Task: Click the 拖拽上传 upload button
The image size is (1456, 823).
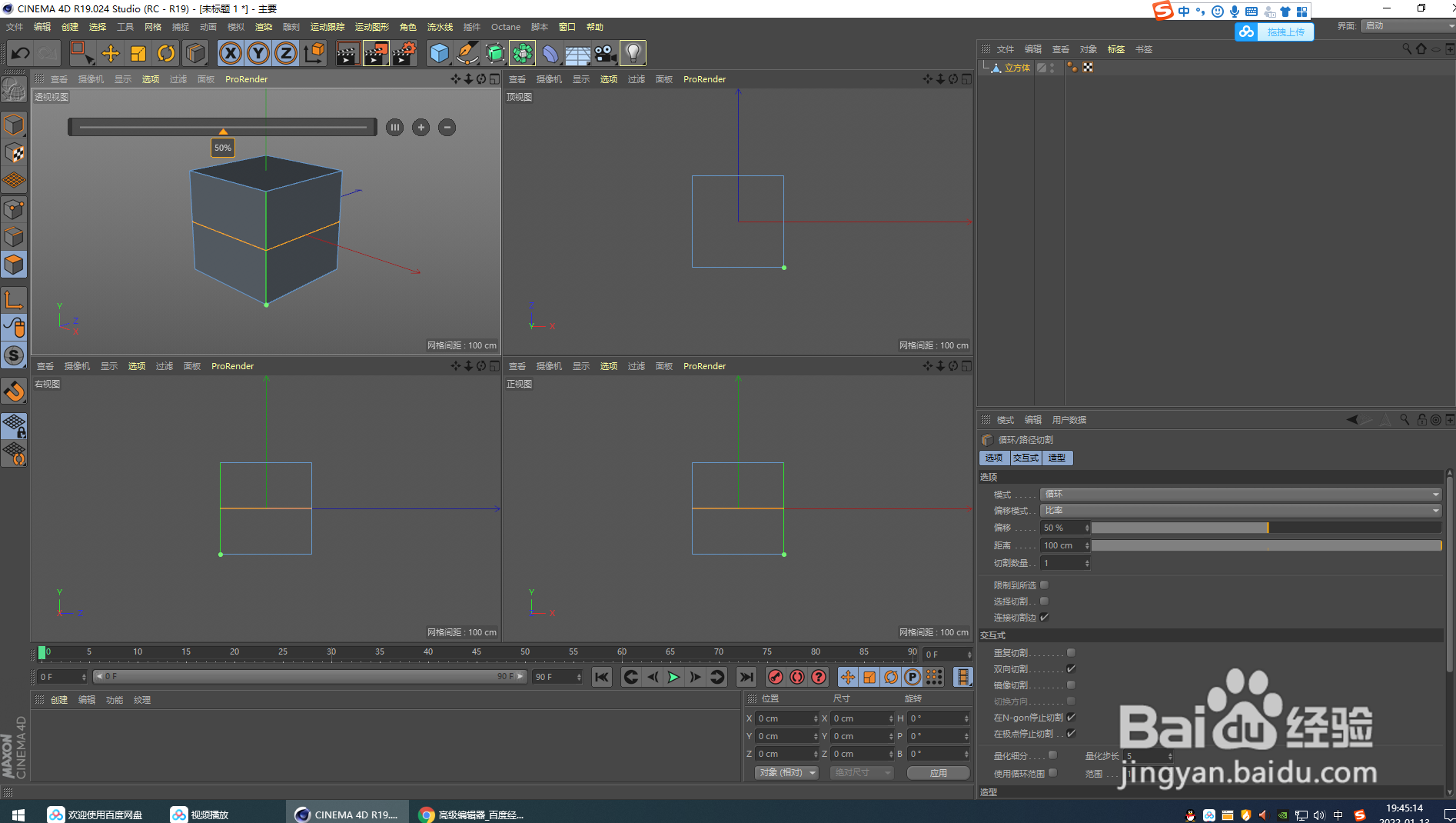Action: pos(1275,32)
